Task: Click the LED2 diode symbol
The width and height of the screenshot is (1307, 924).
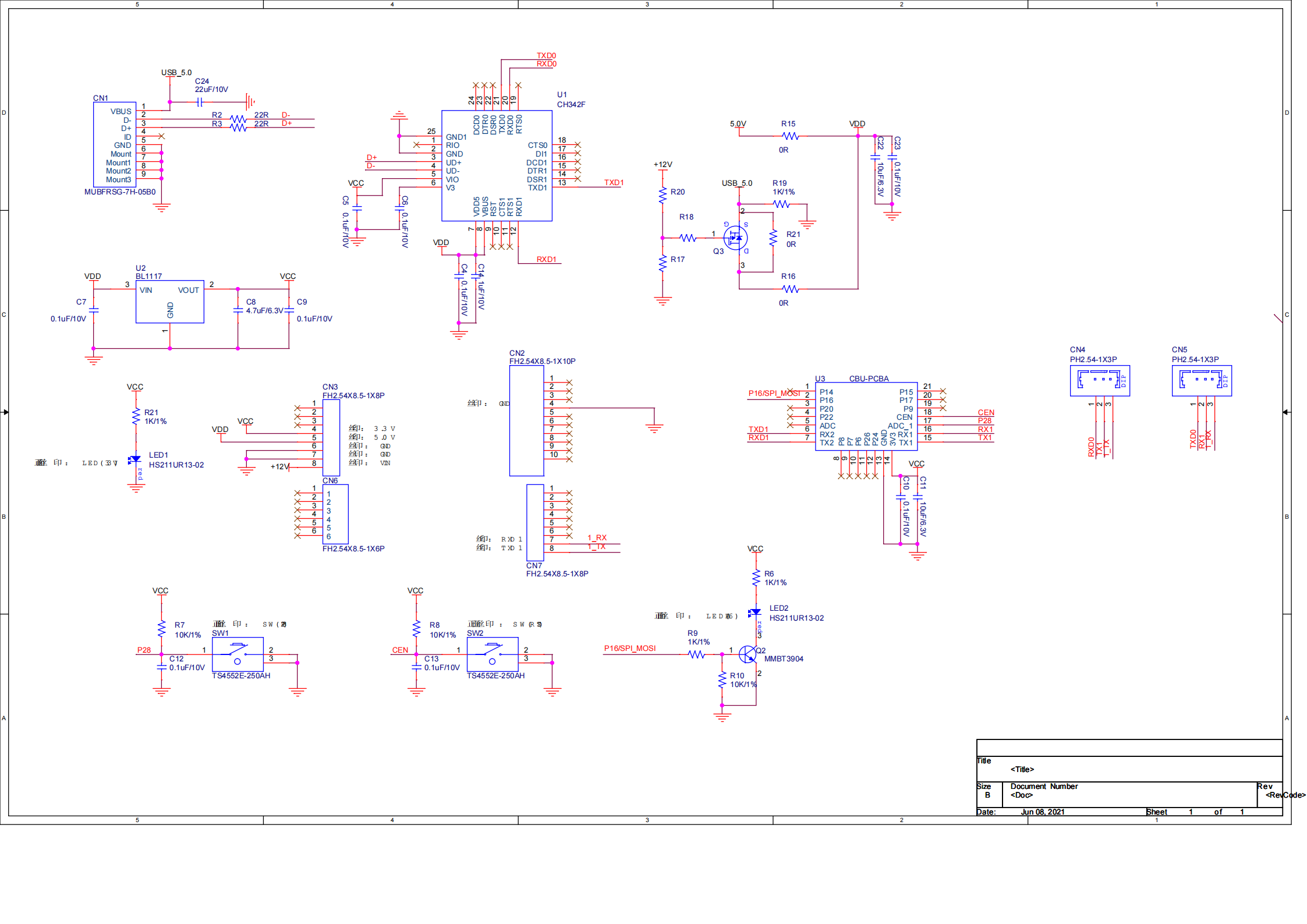Action: click(x=755, y=613)
